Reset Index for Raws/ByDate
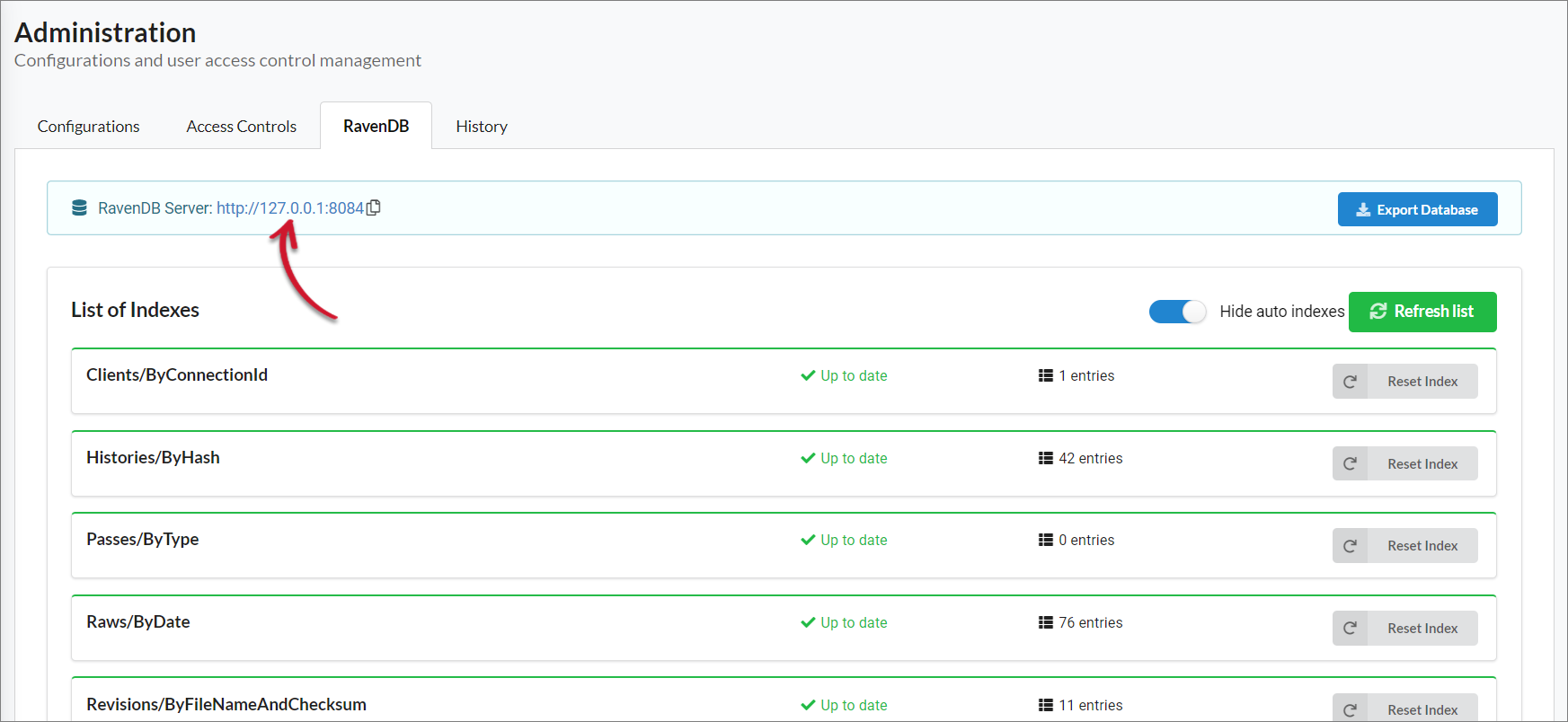 (x=1405, y=629)
